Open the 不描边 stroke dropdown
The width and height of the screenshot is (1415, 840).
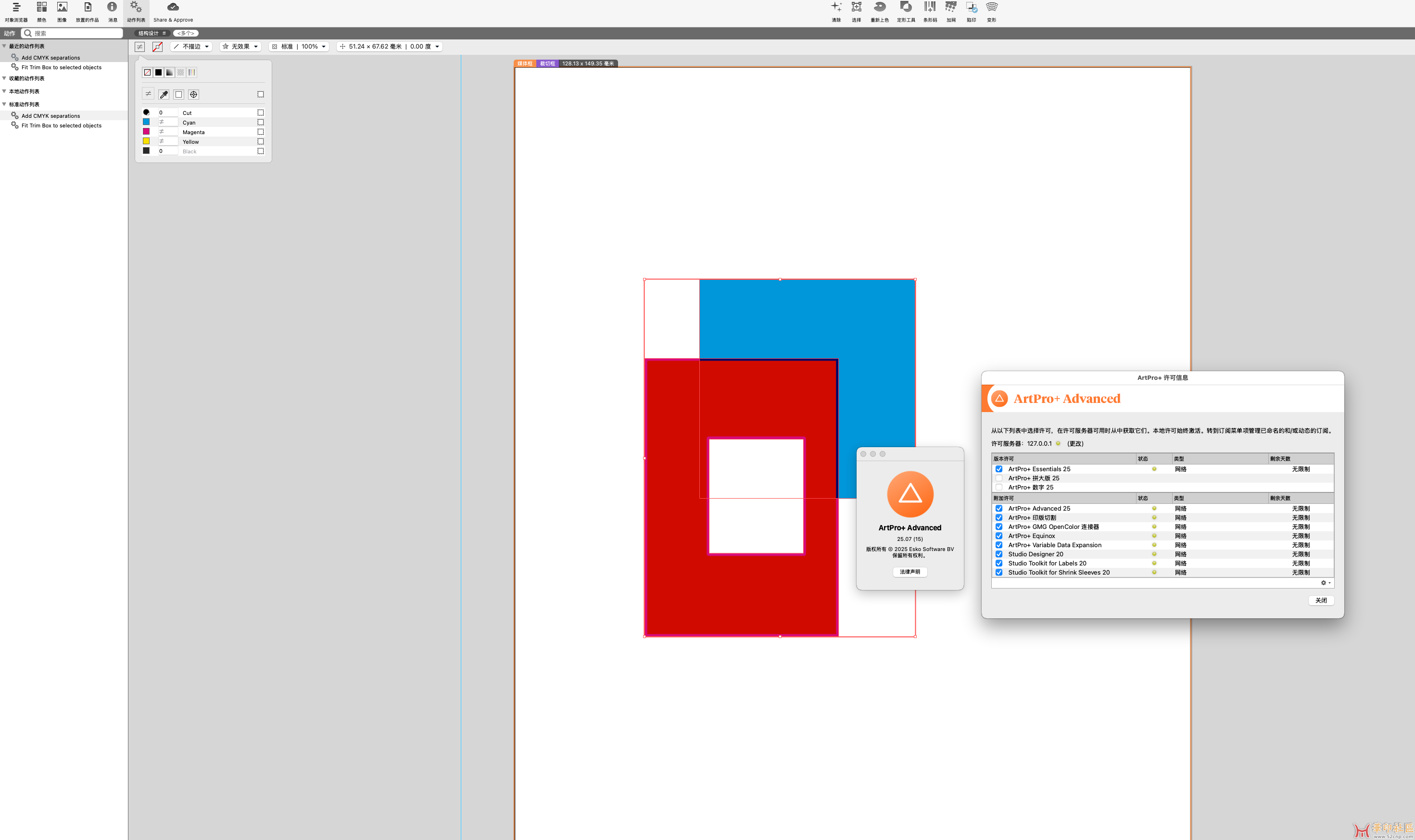coord(191,47)
